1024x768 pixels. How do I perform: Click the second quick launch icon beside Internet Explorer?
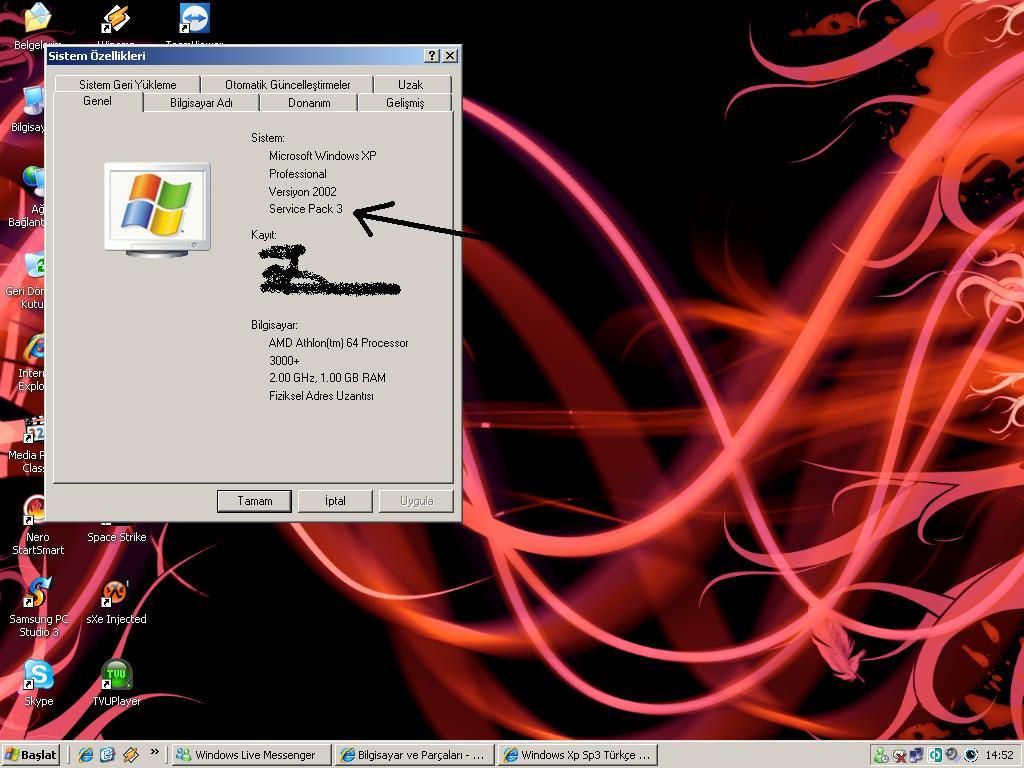tap(108, 755)
